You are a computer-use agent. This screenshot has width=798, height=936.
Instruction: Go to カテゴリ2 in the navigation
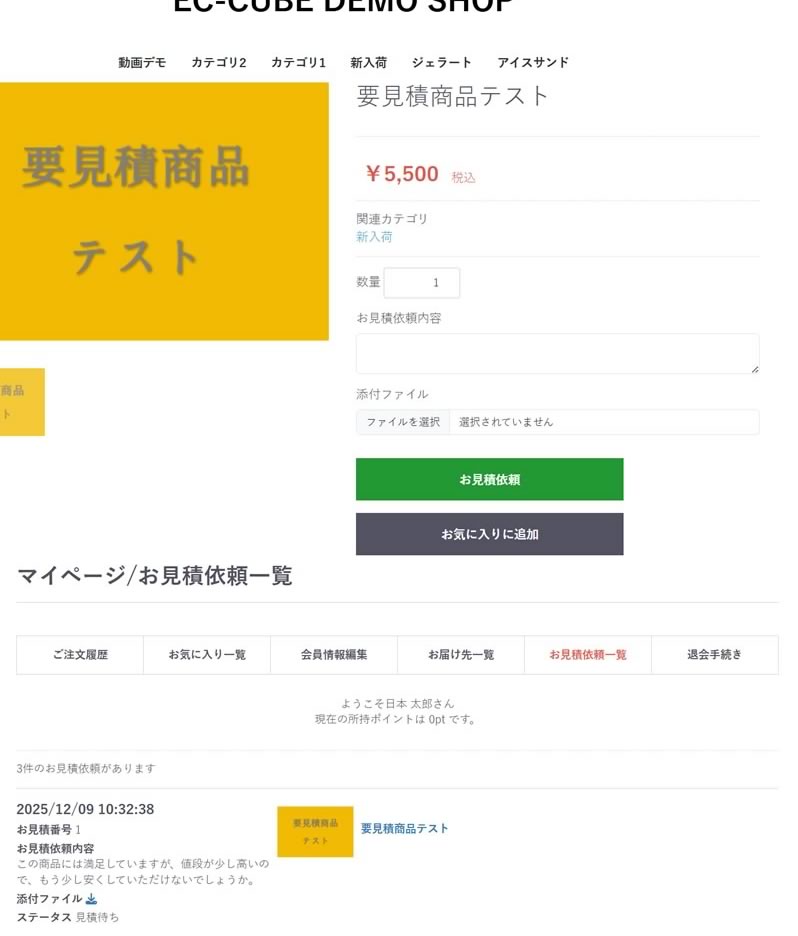click(x=218, y=62)
